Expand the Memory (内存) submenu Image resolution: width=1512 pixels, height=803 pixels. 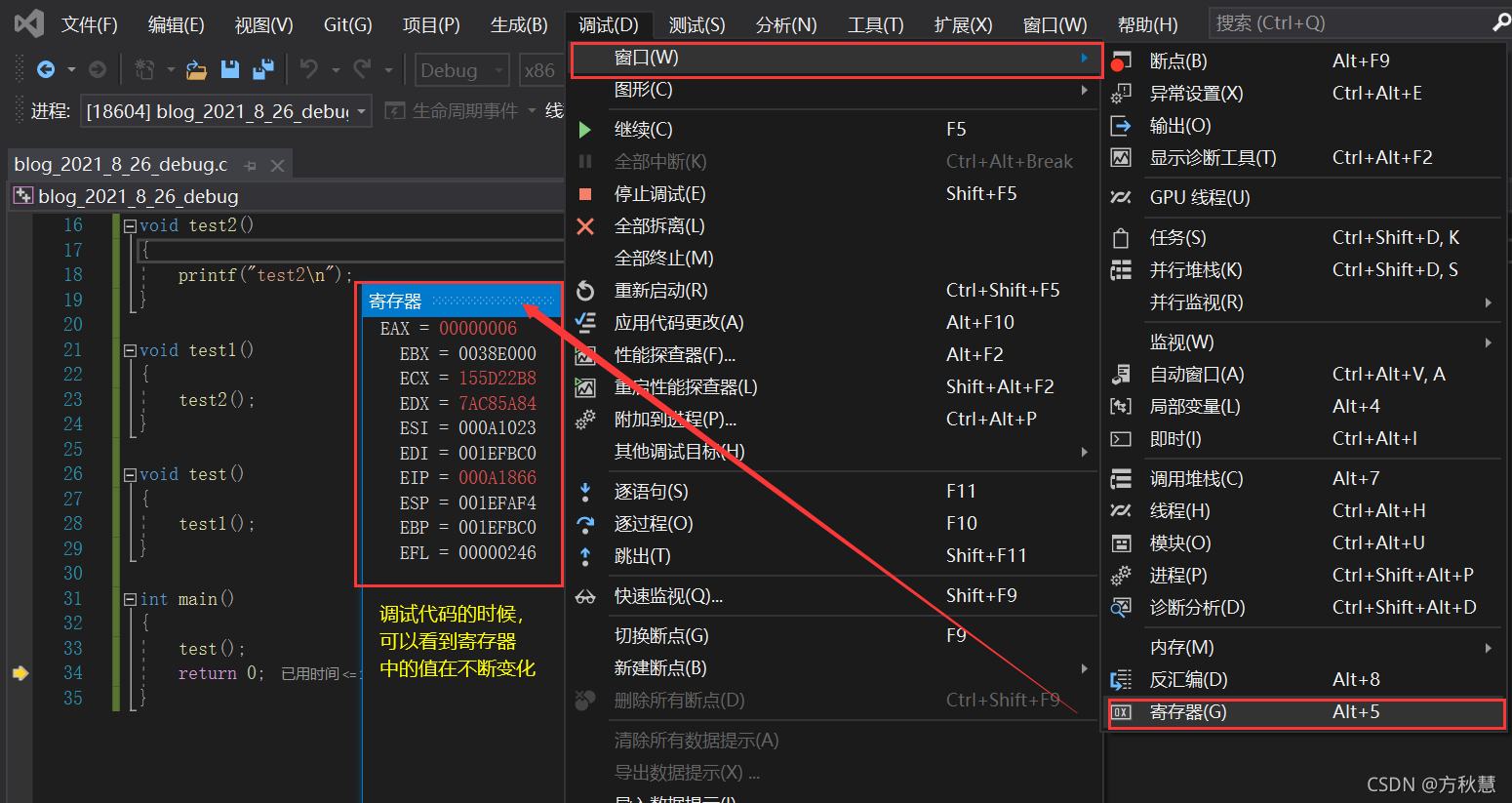tap(1488, 648)
